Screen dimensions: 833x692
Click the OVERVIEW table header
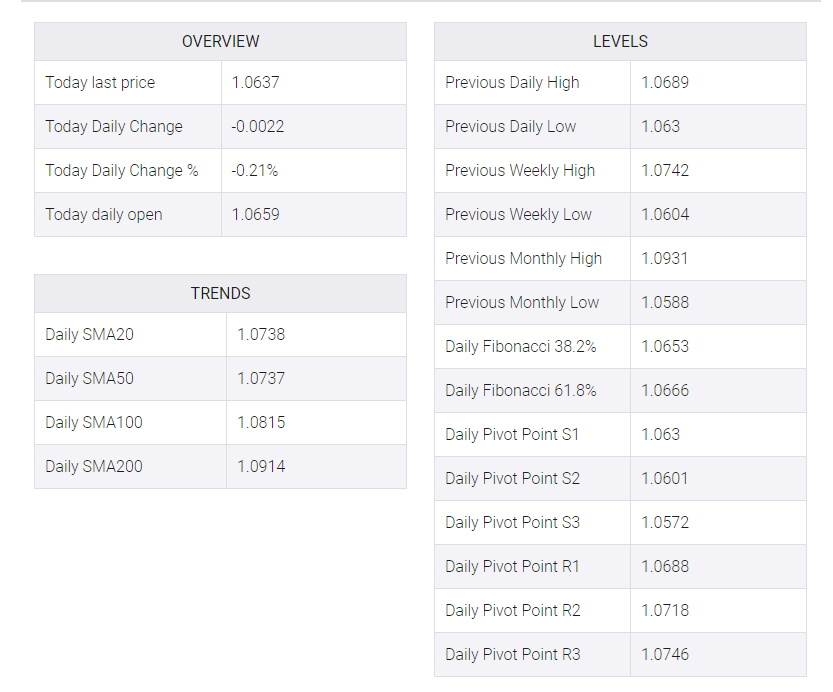220,41
